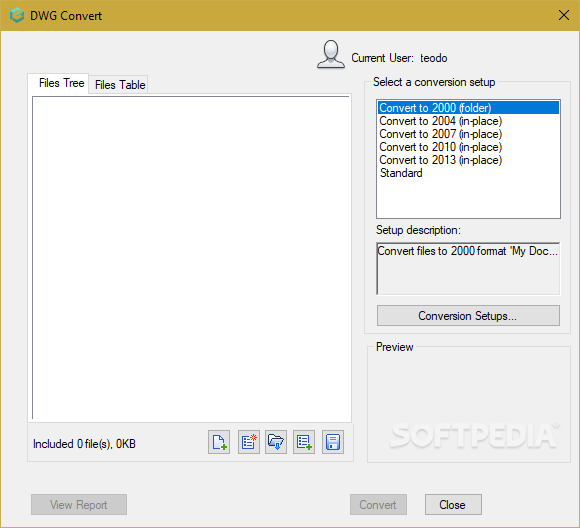Image resolution: width=580 pixels, height=528 pixels.
Task: Switch to the Files Table tab
Action: pos(119,85)
